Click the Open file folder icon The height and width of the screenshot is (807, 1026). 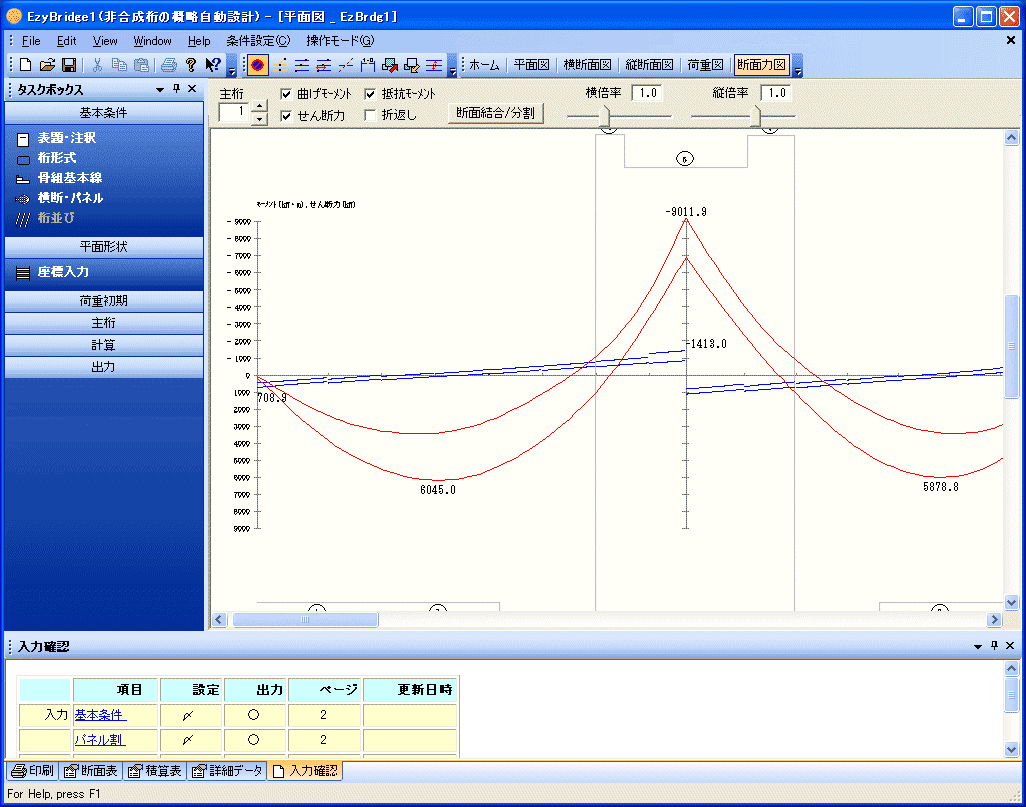[x=47, y=65]
